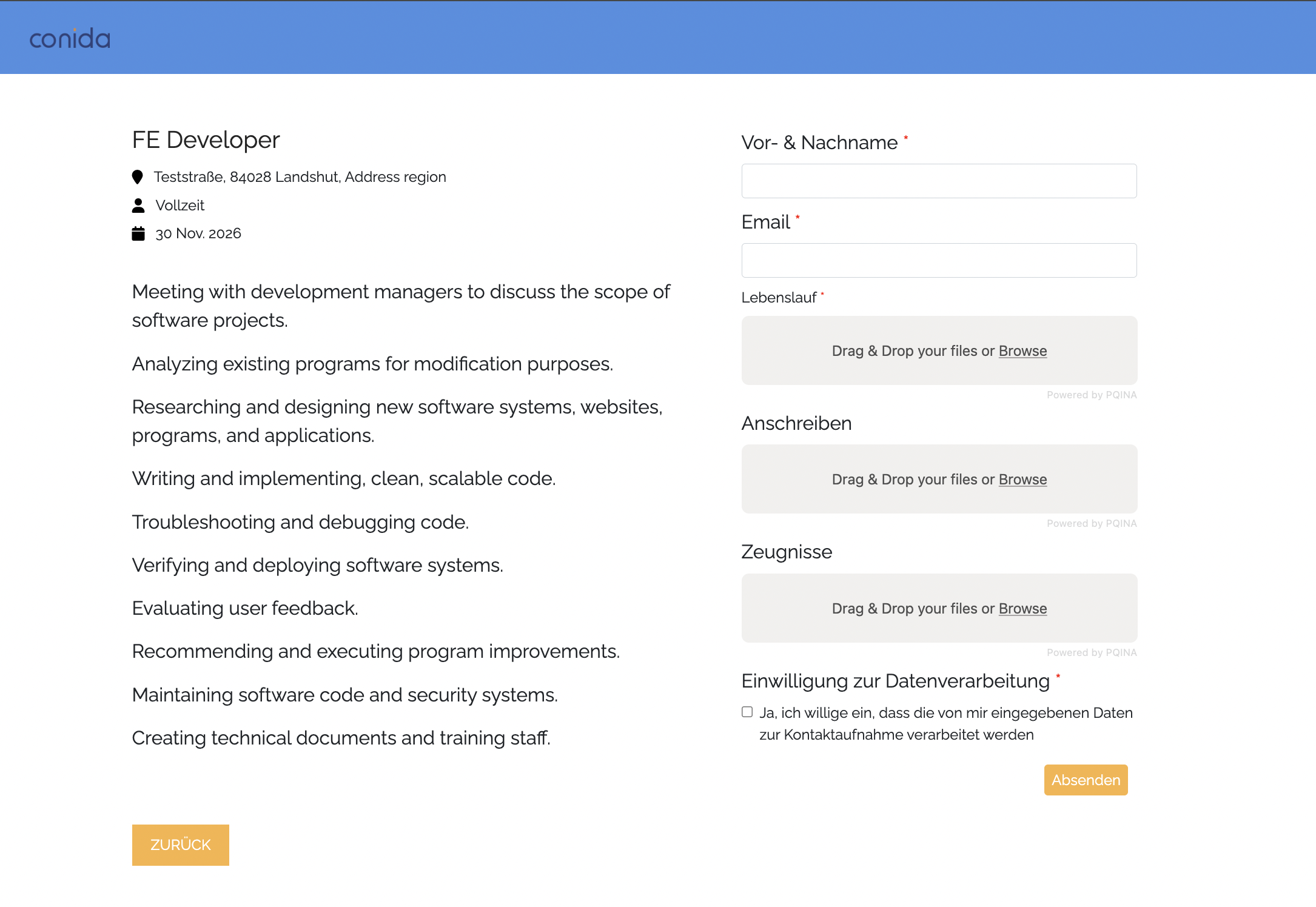The image size is (1316, 907).
Task: Click the Anschreiben drag and drop area
Action: coord(939,479)
